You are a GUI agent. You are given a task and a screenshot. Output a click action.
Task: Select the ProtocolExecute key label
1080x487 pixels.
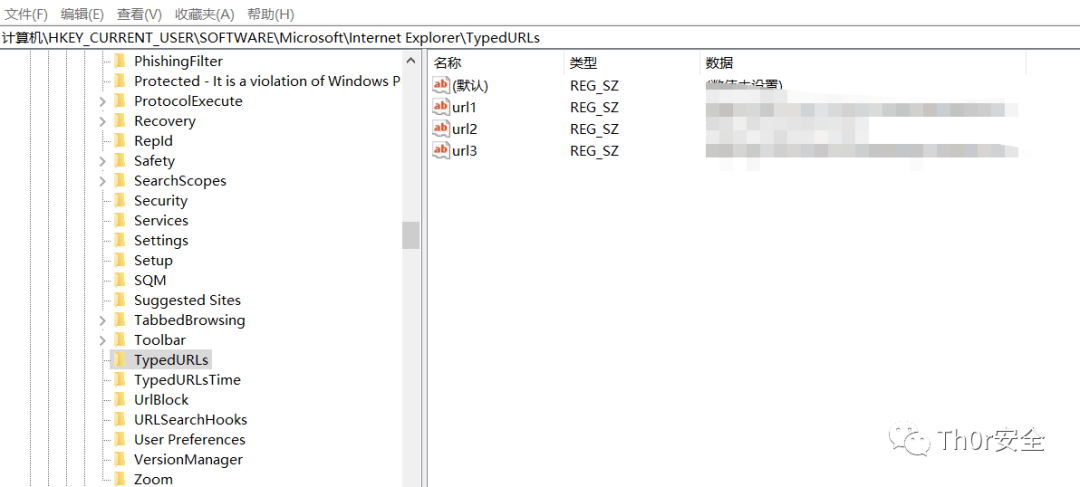click(188, 101)
